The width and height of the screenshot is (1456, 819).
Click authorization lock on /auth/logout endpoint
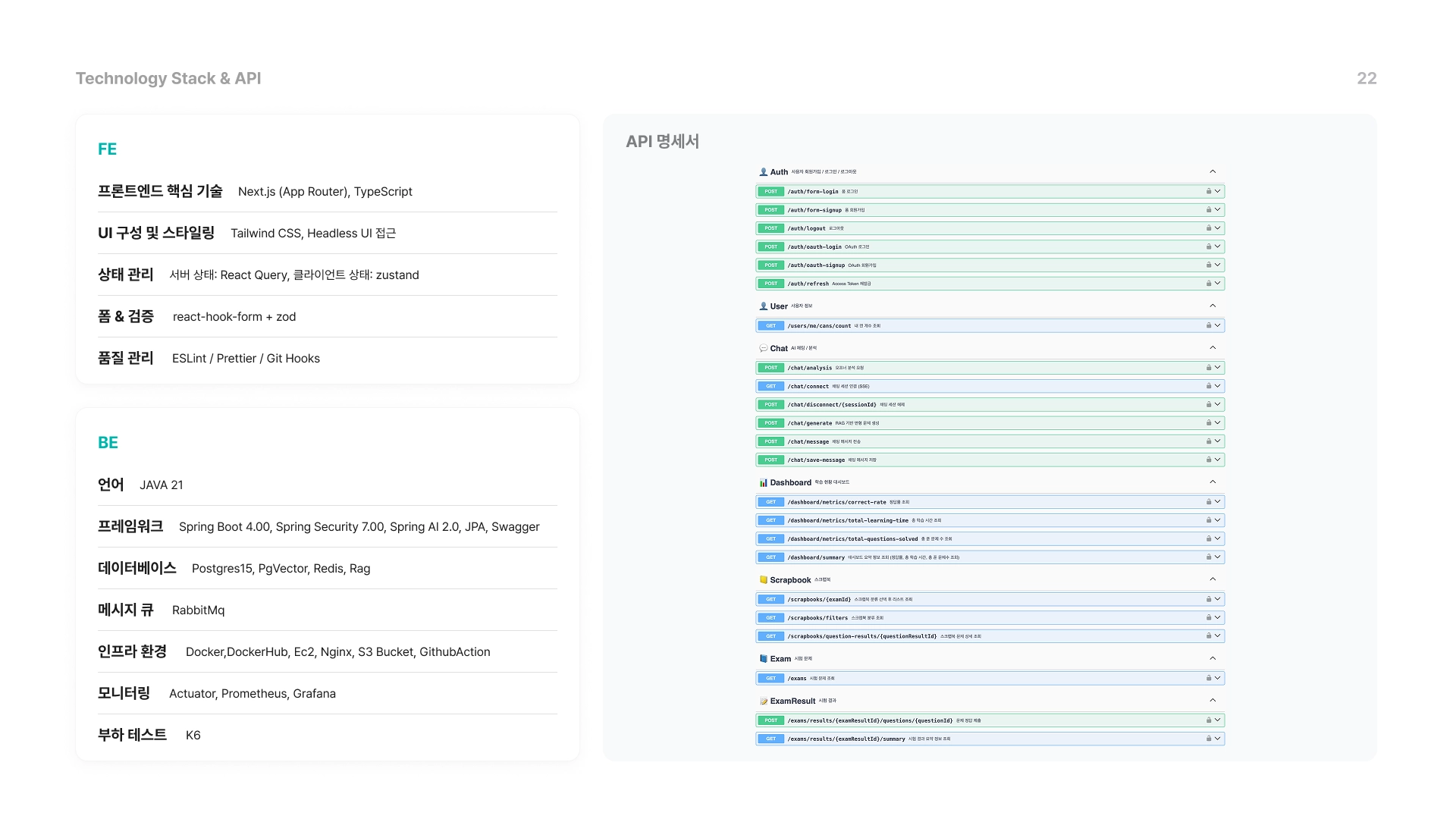point(1209,228)
